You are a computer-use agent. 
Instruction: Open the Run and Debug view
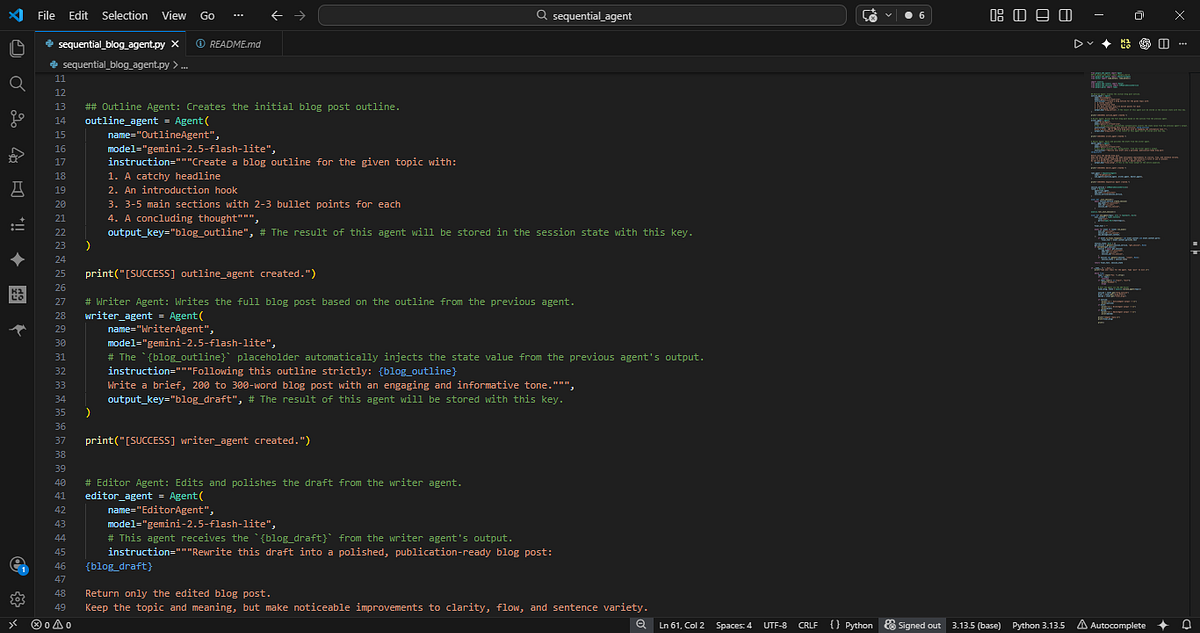coord(16,154)
